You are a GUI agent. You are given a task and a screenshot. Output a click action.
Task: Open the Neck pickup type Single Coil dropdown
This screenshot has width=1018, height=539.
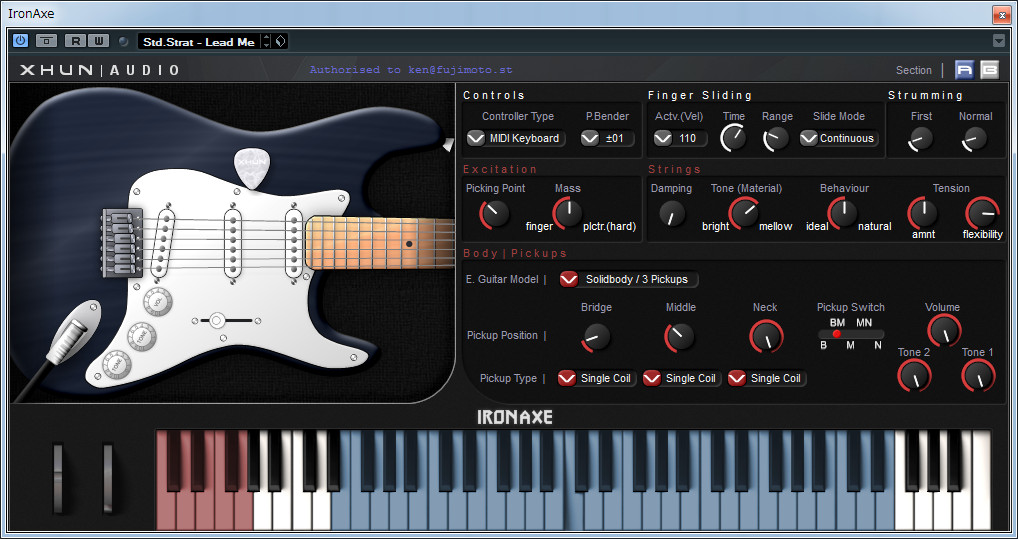click(x=767, y=379)
